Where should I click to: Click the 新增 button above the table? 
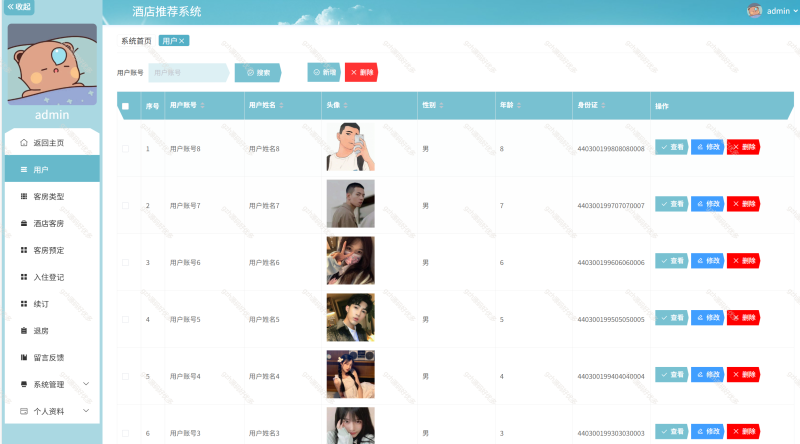point(323,72)
